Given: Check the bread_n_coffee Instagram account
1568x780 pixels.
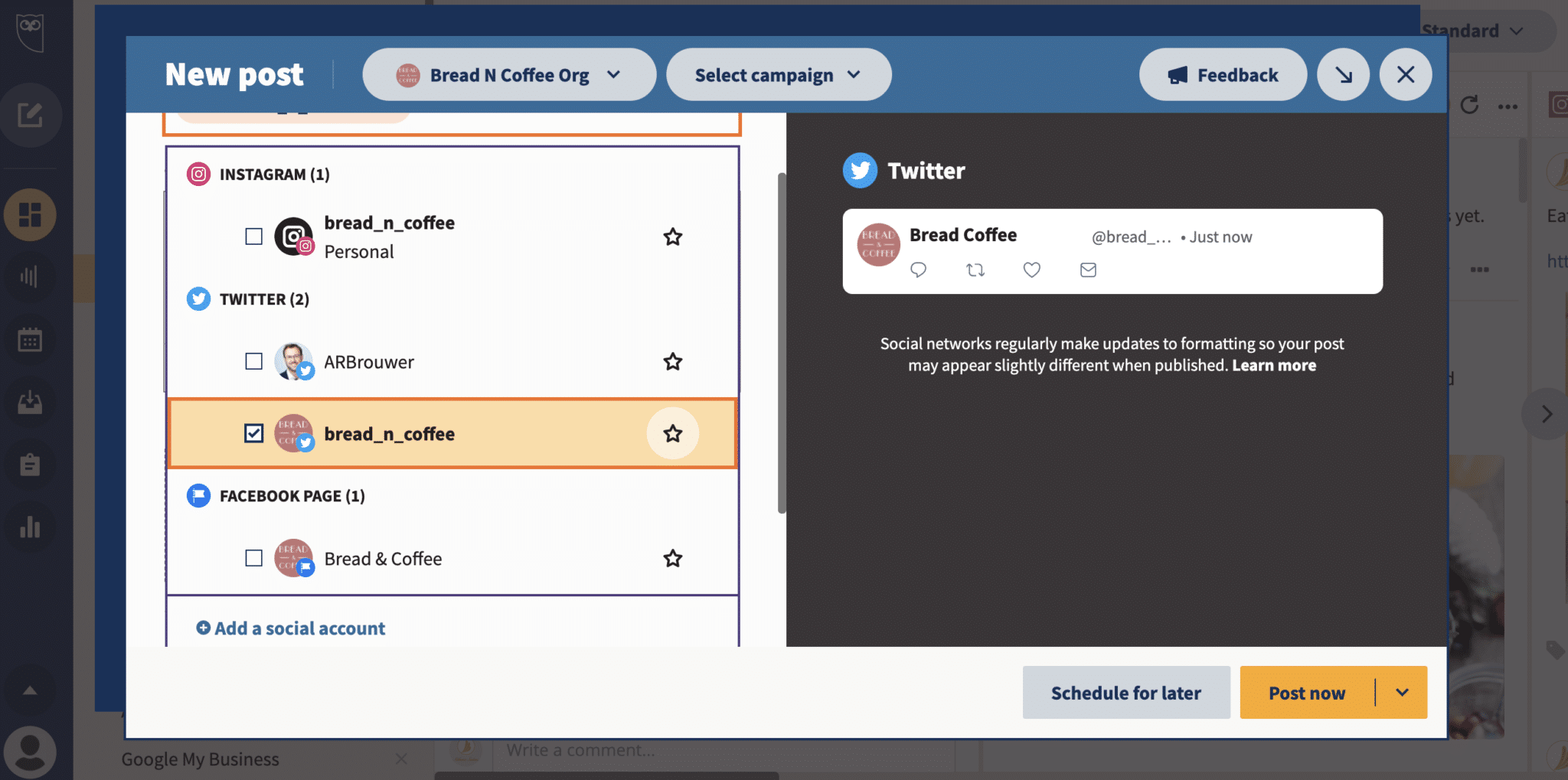Looking at the screenshot, I should pyautogui.click(x=253, y=236).
